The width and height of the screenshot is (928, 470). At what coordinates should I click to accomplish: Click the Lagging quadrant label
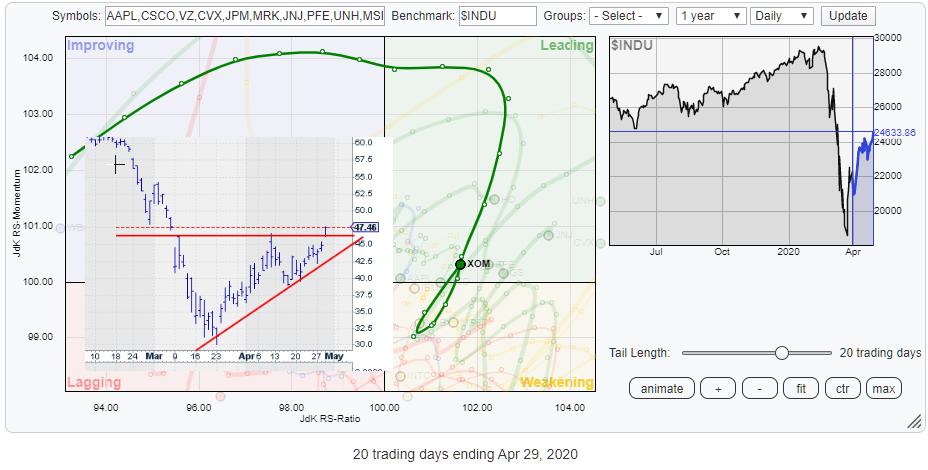[x=94, y=383]
